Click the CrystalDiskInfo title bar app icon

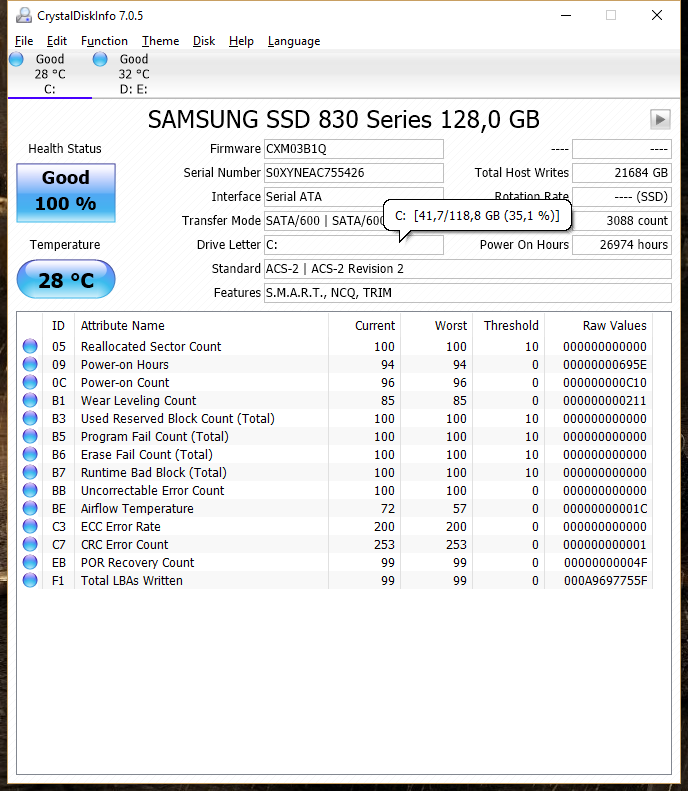(23, 16)
